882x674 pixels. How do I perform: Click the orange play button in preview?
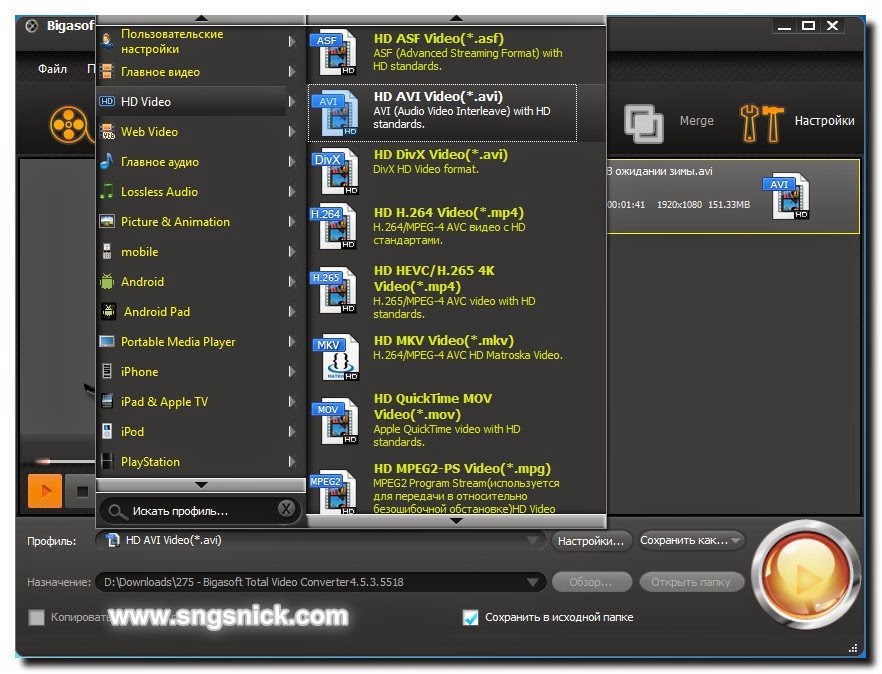45,491
